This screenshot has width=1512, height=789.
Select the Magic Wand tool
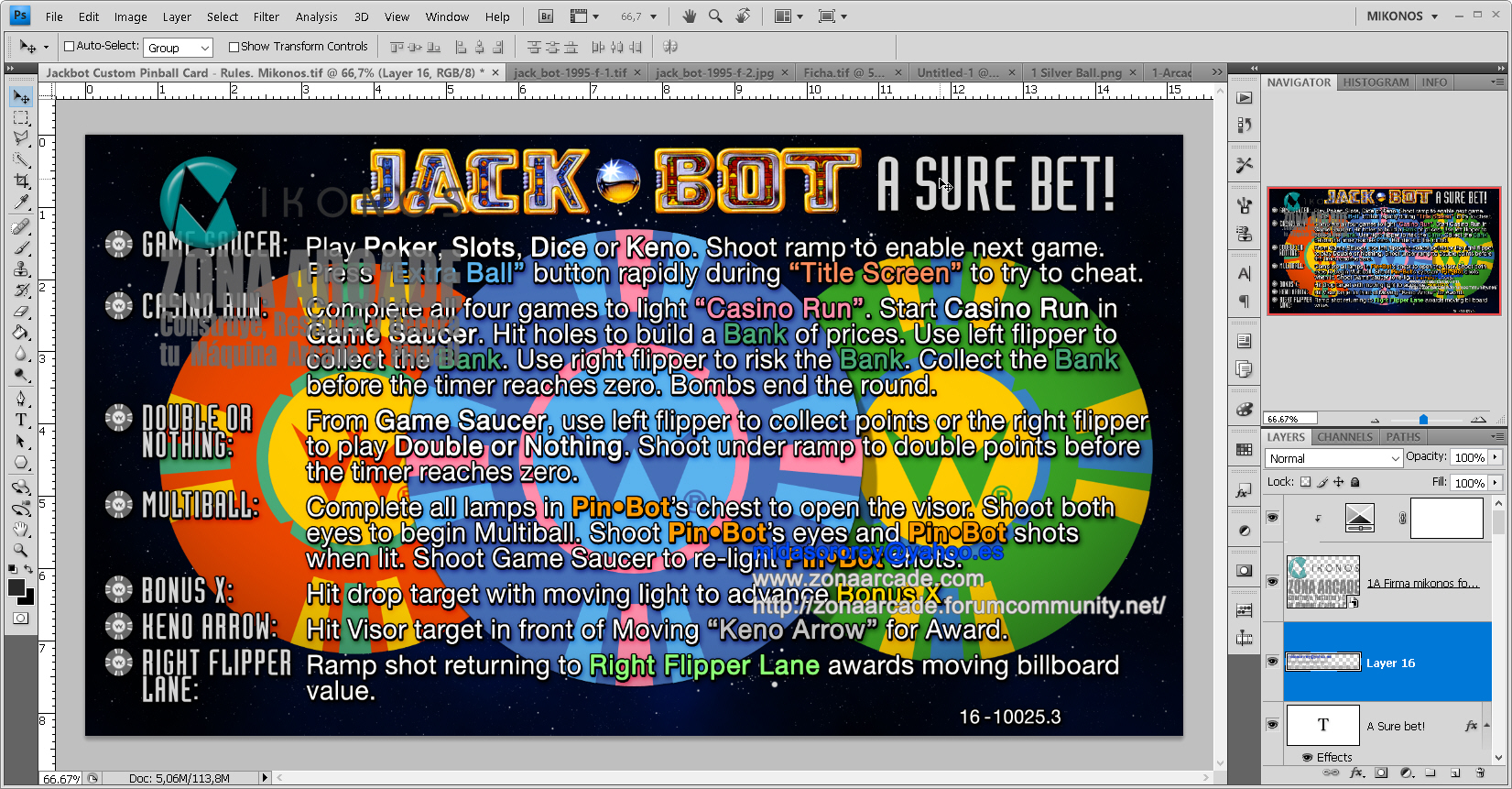[21, 159]
